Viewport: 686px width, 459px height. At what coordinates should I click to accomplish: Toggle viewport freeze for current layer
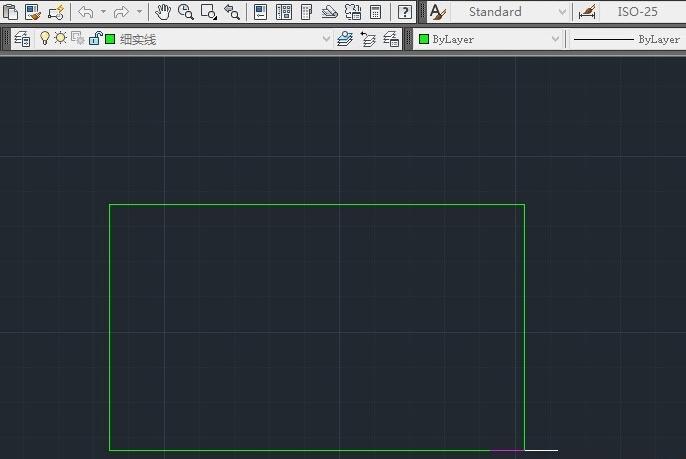click(77, 39)
